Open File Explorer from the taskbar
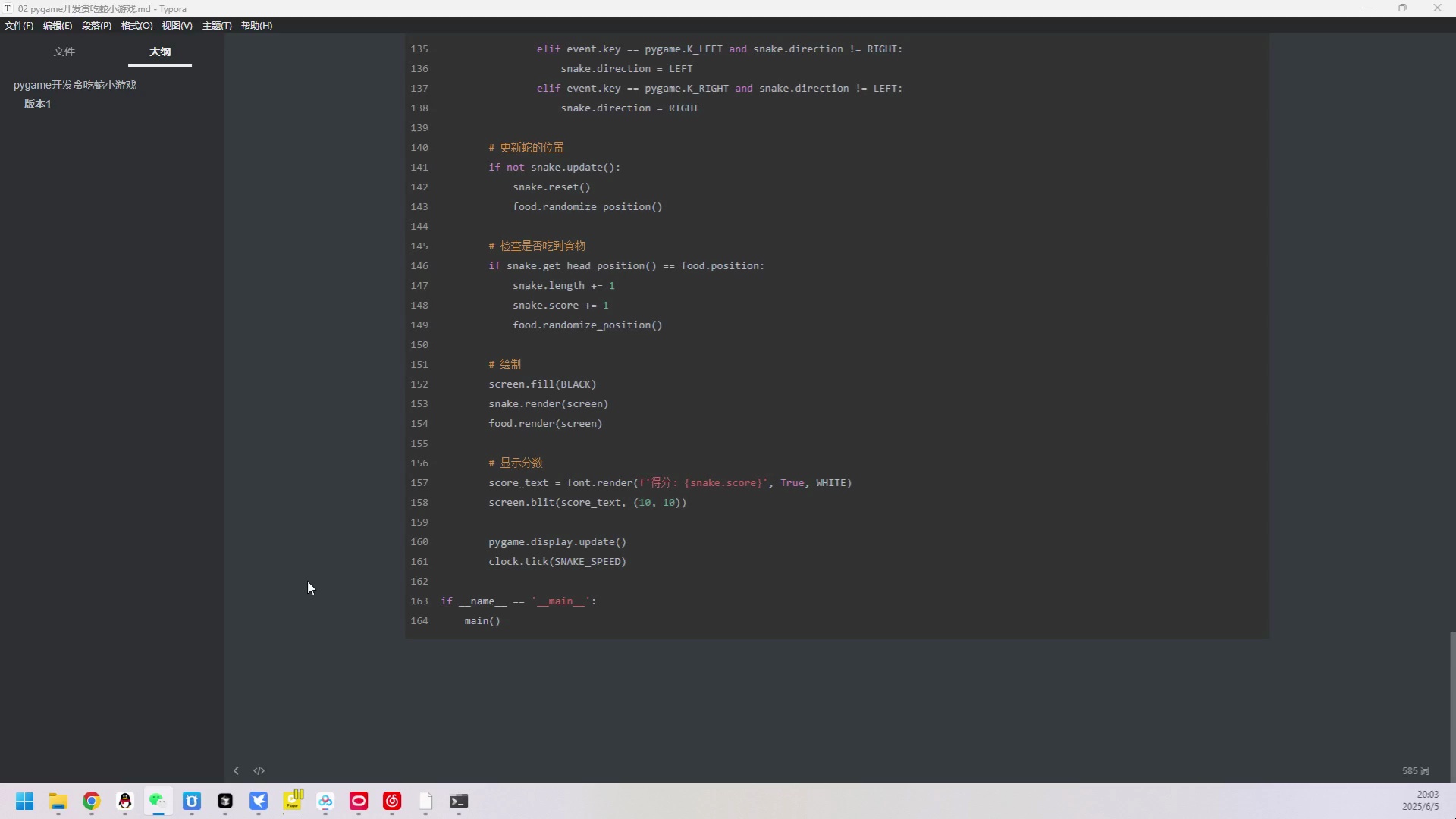1456x819 pixels. coord(58,801)
